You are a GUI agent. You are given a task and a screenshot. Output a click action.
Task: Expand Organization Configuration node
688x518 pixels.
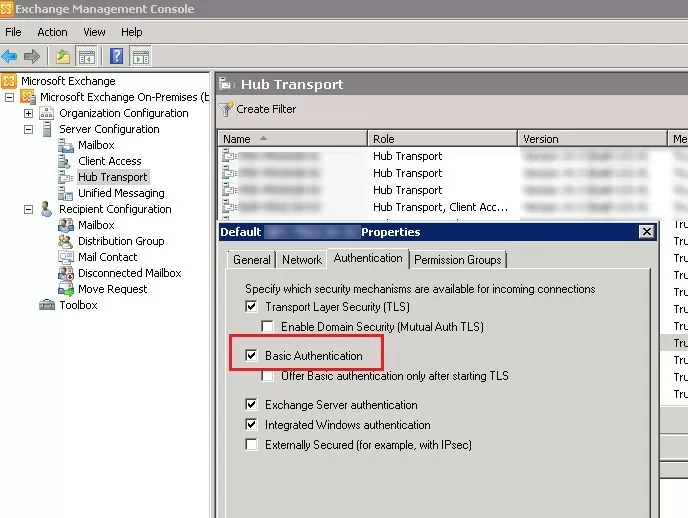(x=29, y=114)
